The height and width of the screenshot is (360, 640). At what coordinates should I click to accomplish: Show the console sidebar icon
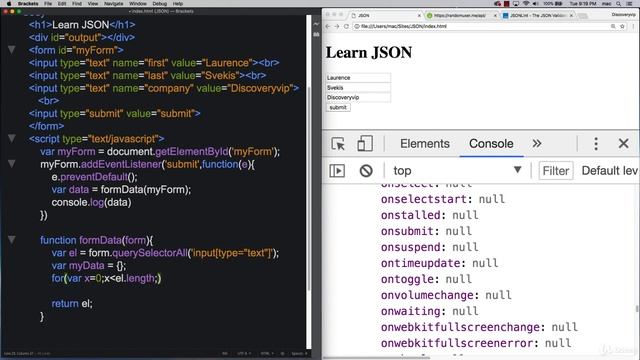tap(337, 171)
